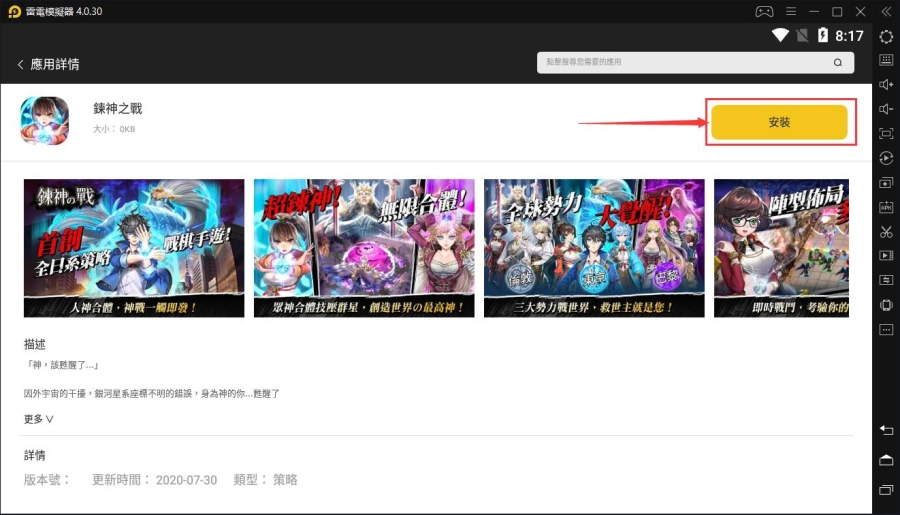
Task: Click update date 2020-07-30
Action: pos(187,480)
